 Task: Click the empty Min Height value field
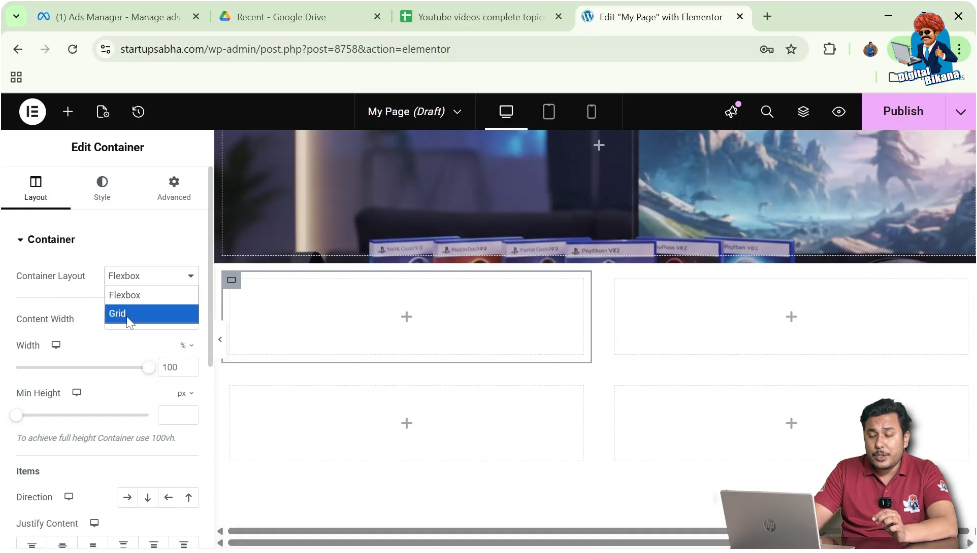(x=178, y=415)
